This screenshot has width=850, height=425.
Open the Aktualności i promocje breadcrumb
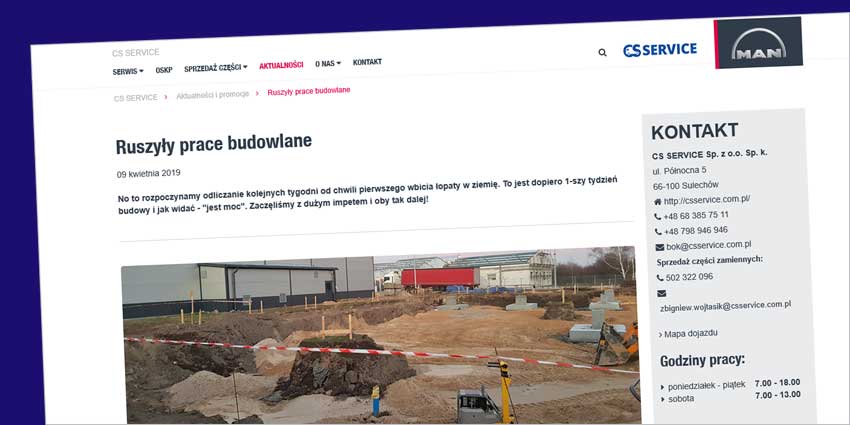point(212,95)
